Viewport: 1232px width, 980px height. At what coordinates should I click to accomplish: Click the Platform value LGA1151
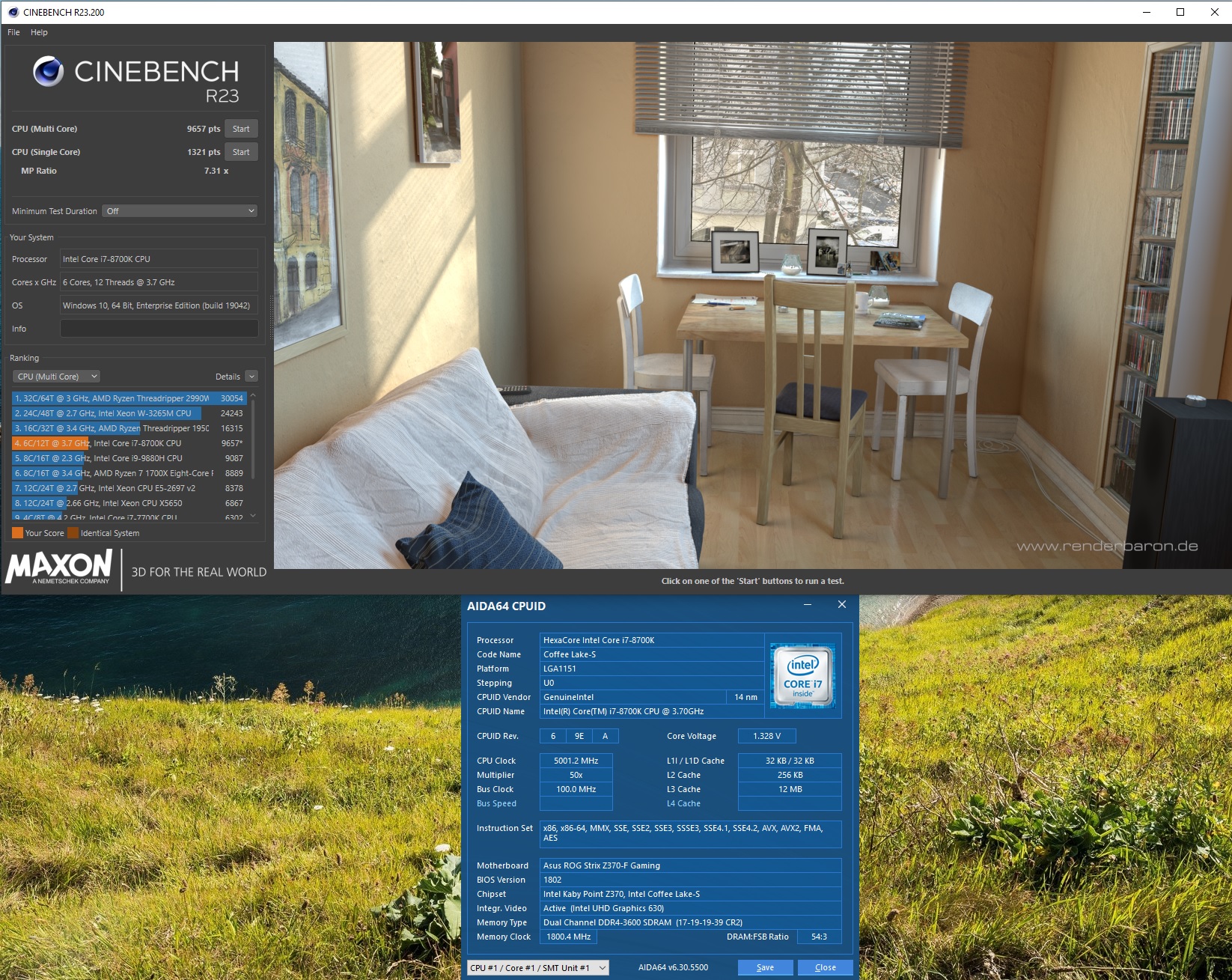click(651, 669)
